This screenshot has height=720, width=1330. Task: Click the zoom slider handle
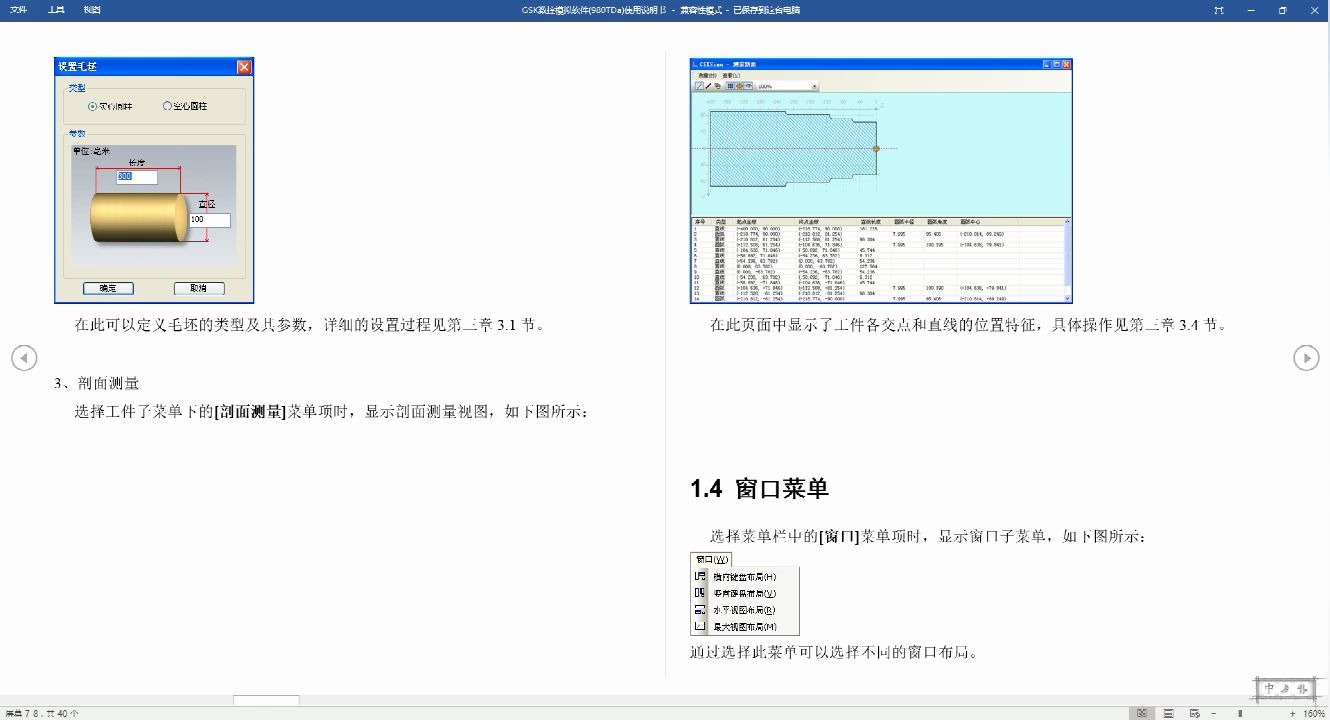[x=1241, y=713]
